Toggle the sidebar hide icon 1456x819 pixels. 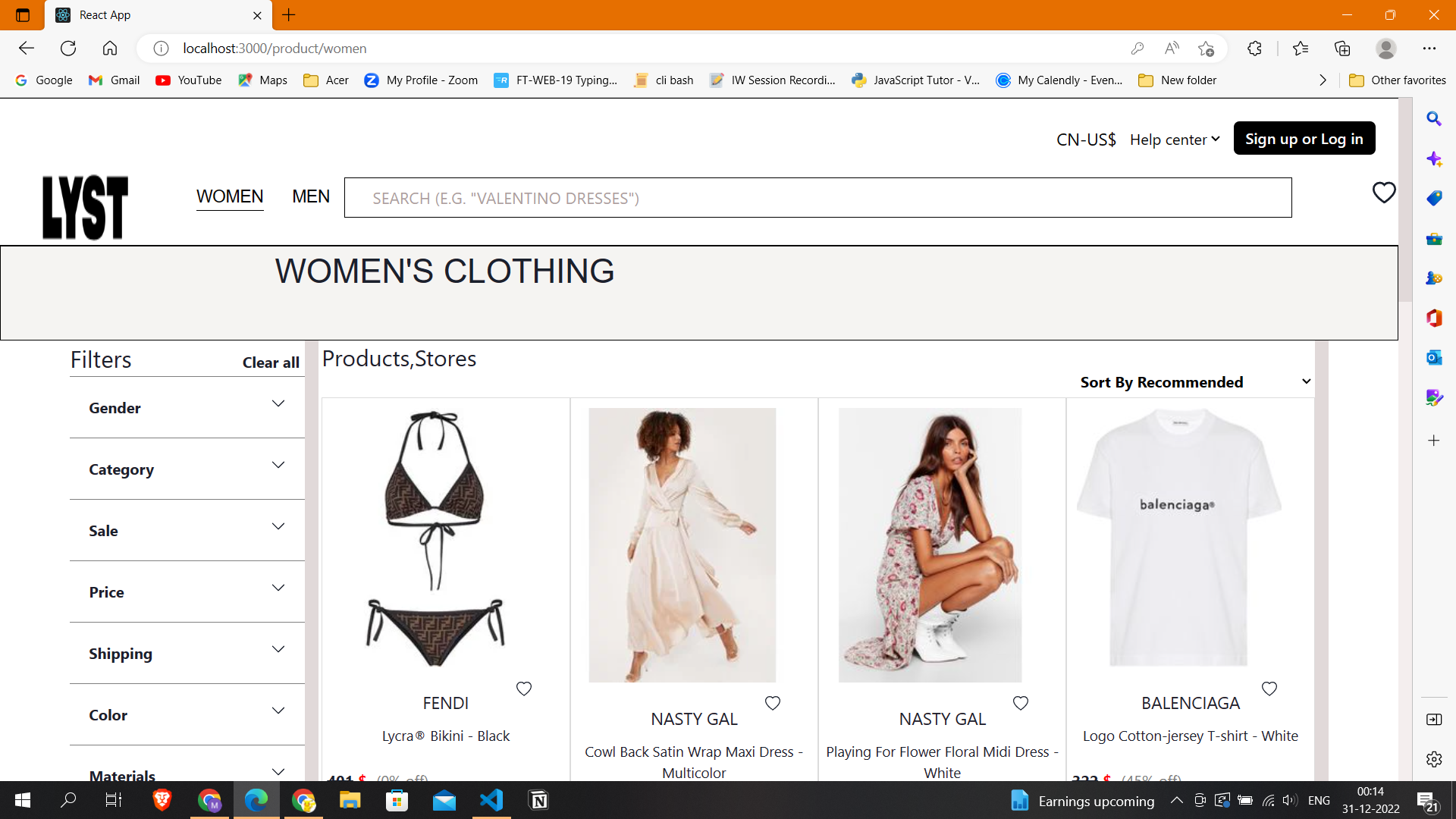coord(1434,719)
